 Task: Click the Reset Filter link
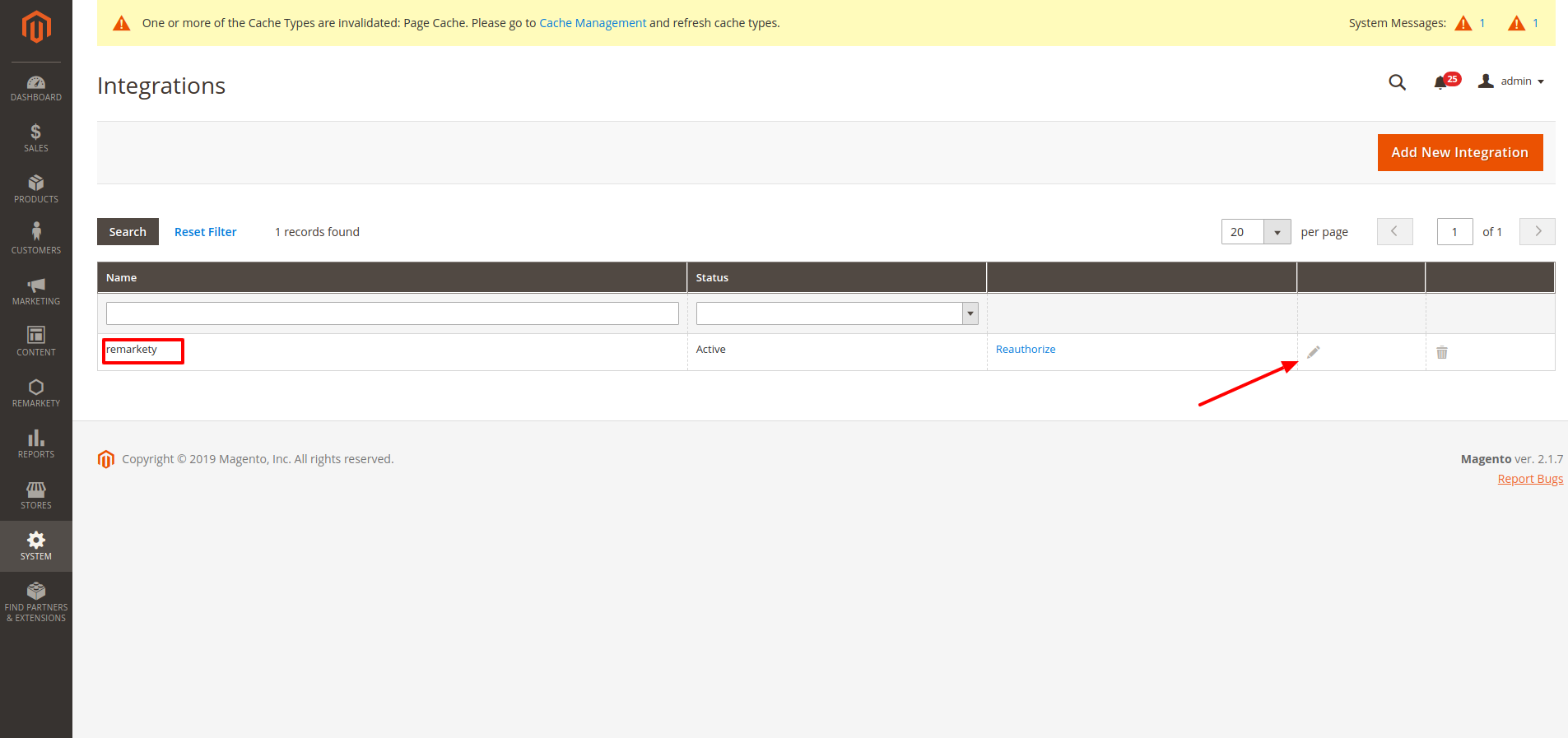(x=205, y=232)
